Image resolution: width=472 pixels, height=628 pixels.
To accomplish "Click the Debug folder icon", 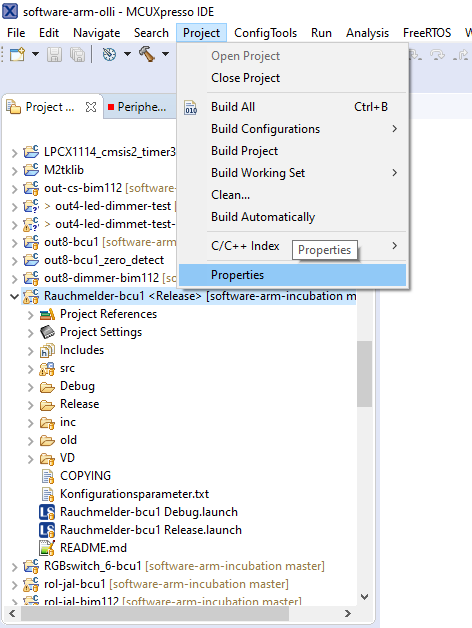I will pyautogui.click(x=47, y=386).
